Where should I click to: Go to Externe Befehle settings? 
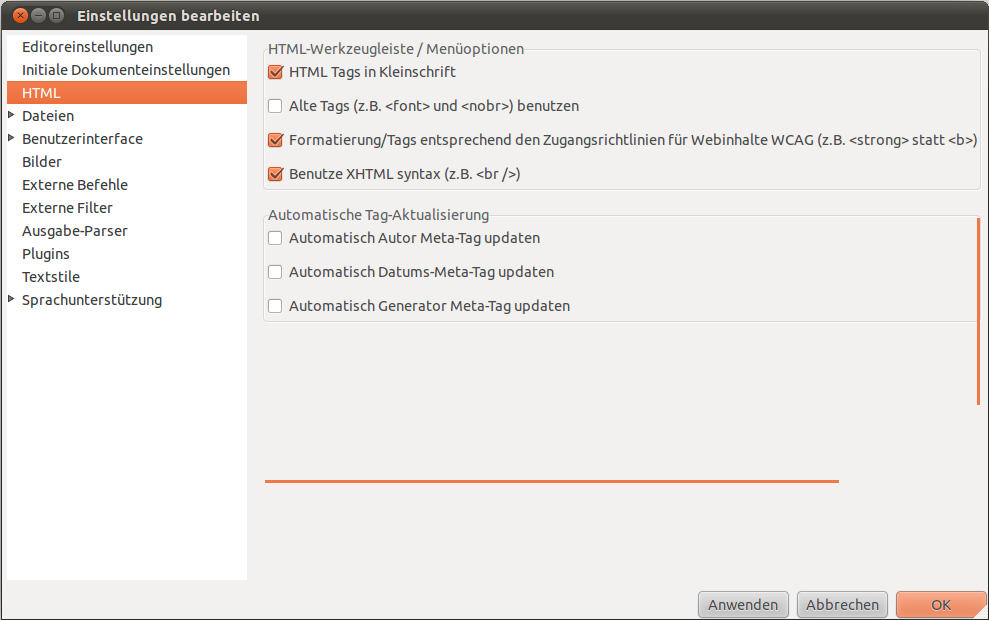(75, 185)
